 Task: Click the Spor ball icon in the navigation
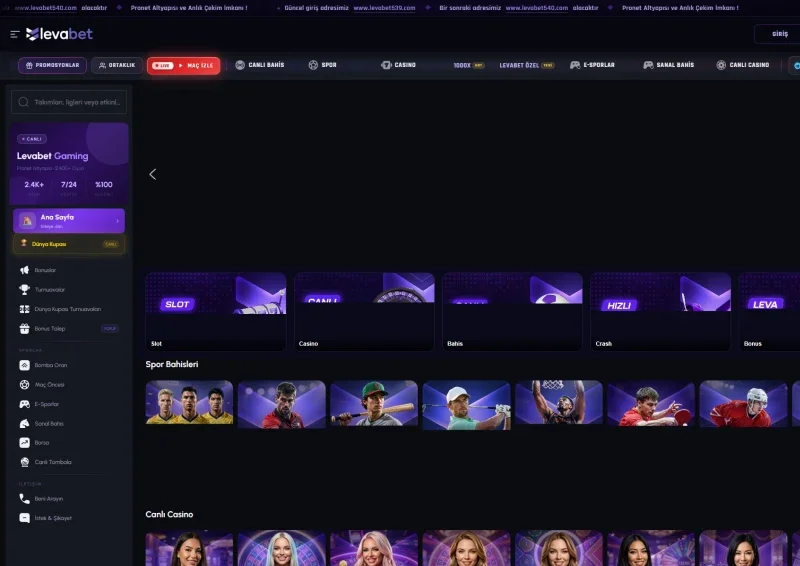click(x=313, y=65)
